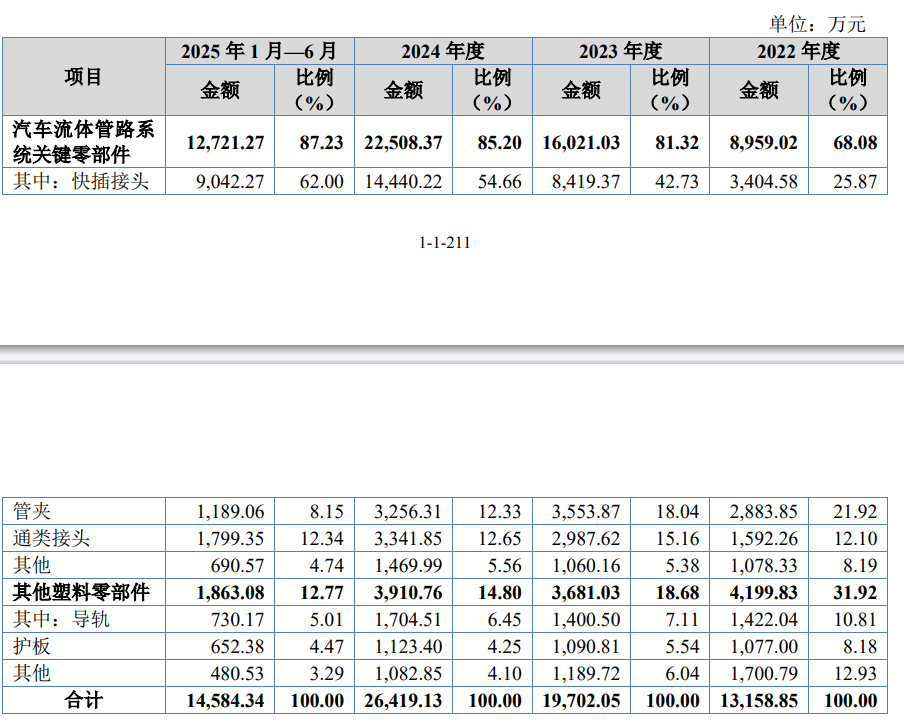The image size is (904, 722).
Task: Select the 26,419.13 total amount cell
Action: (403, 700)
